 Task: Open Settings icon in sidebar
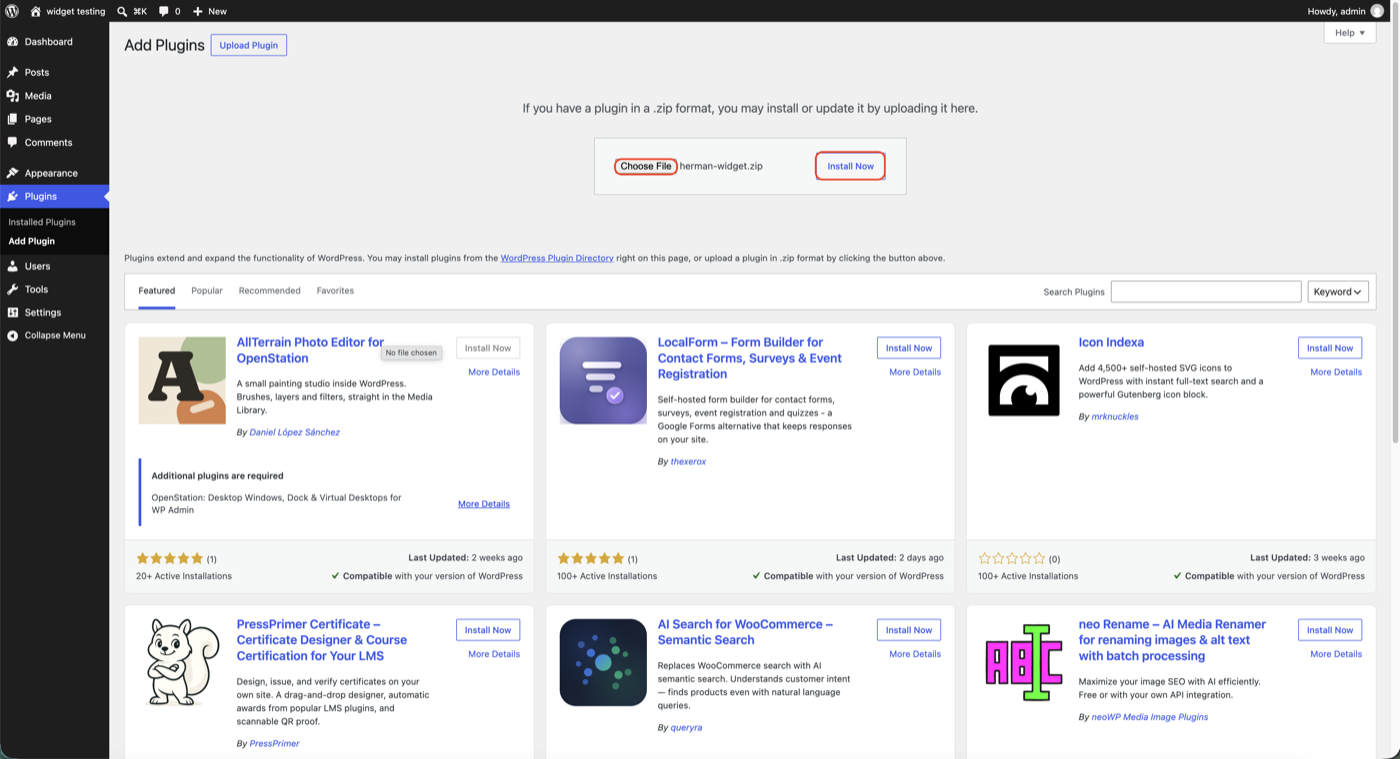point(12,312)
